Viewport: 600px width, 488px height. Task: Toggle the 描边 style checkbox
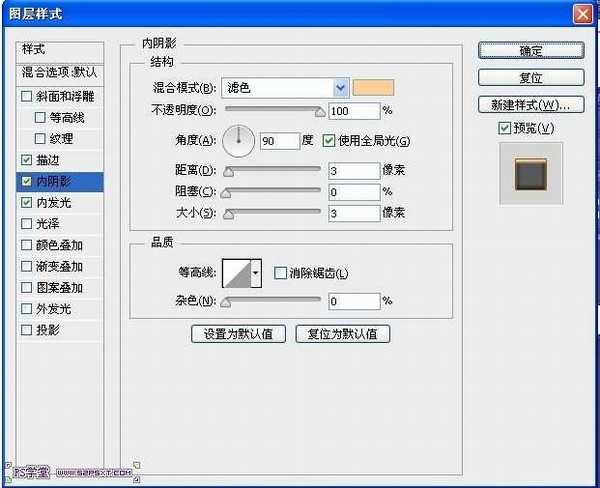coord(26,160)
